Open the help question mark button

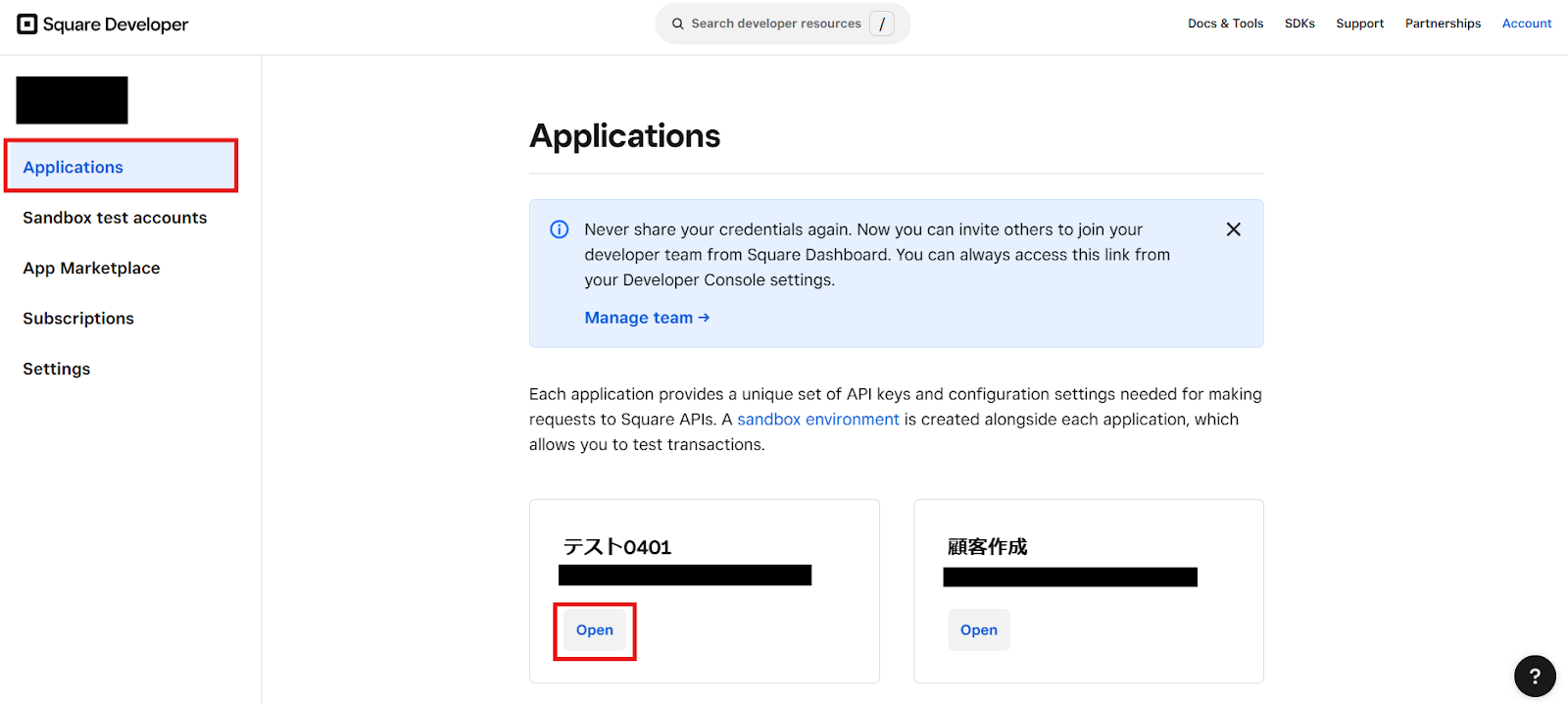[1535, 676]
